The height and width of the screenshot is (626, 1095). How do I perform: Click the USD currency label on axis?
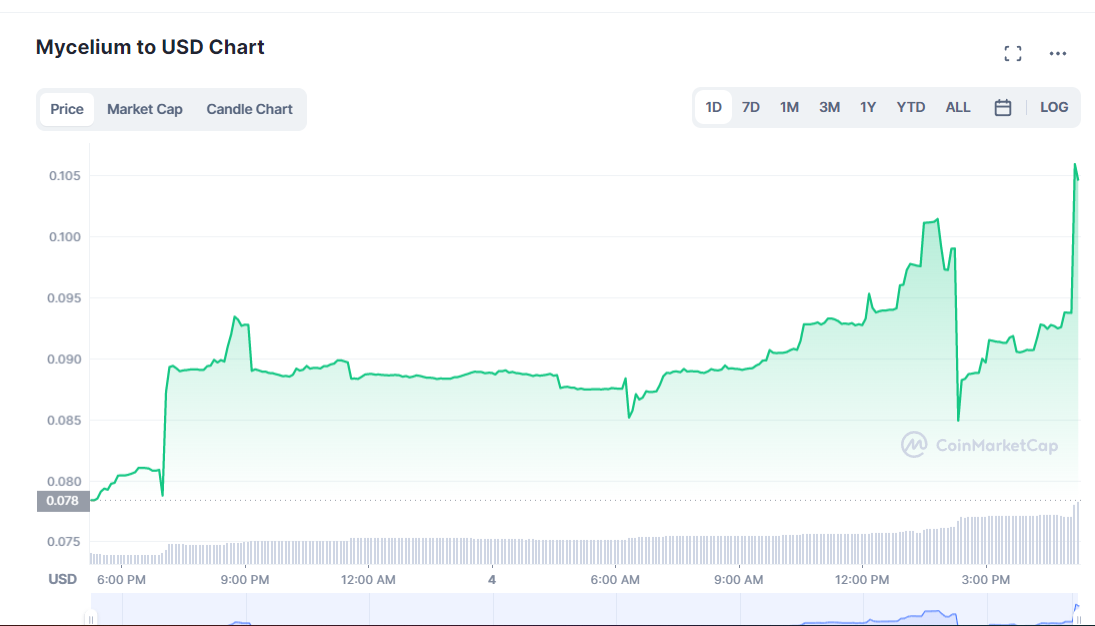click(x=63, y=579)
